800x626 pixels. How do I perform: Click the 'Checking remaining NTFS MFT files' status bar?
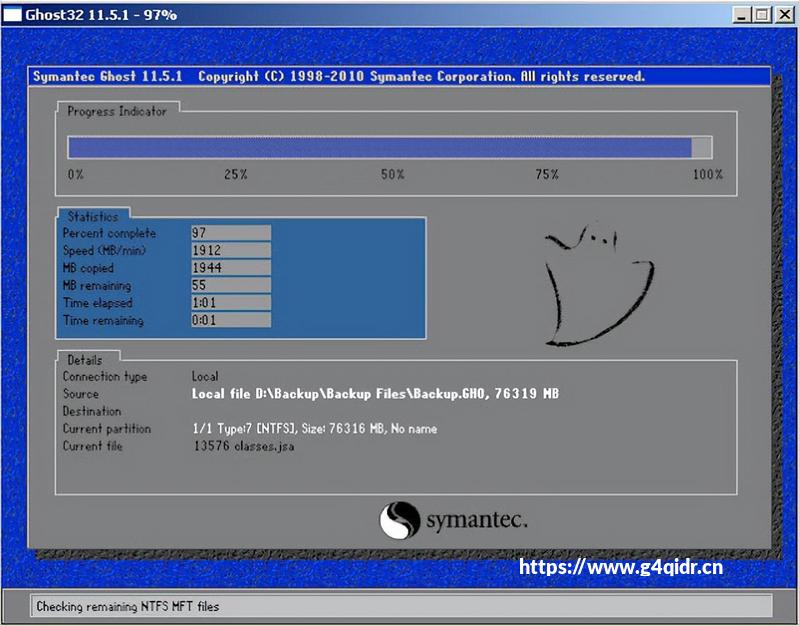(x=401, y=606)
